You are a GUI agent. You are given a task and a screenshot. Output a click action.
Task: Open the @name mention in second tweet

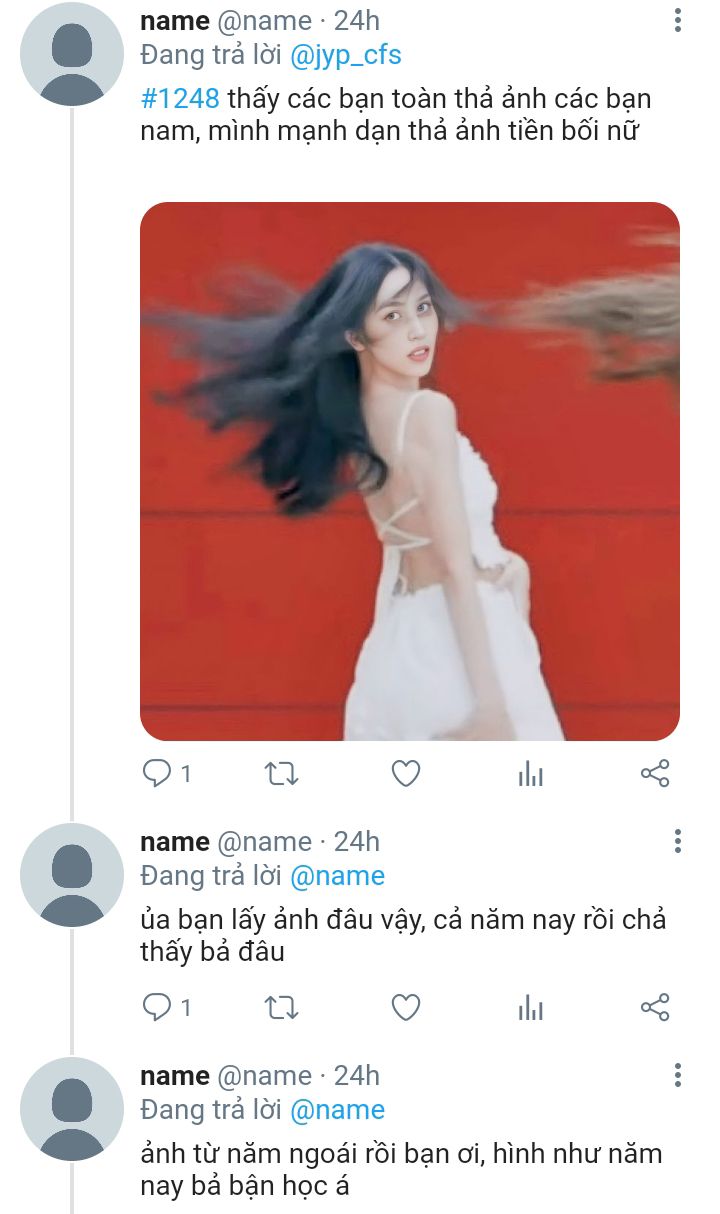click(337, 876)
